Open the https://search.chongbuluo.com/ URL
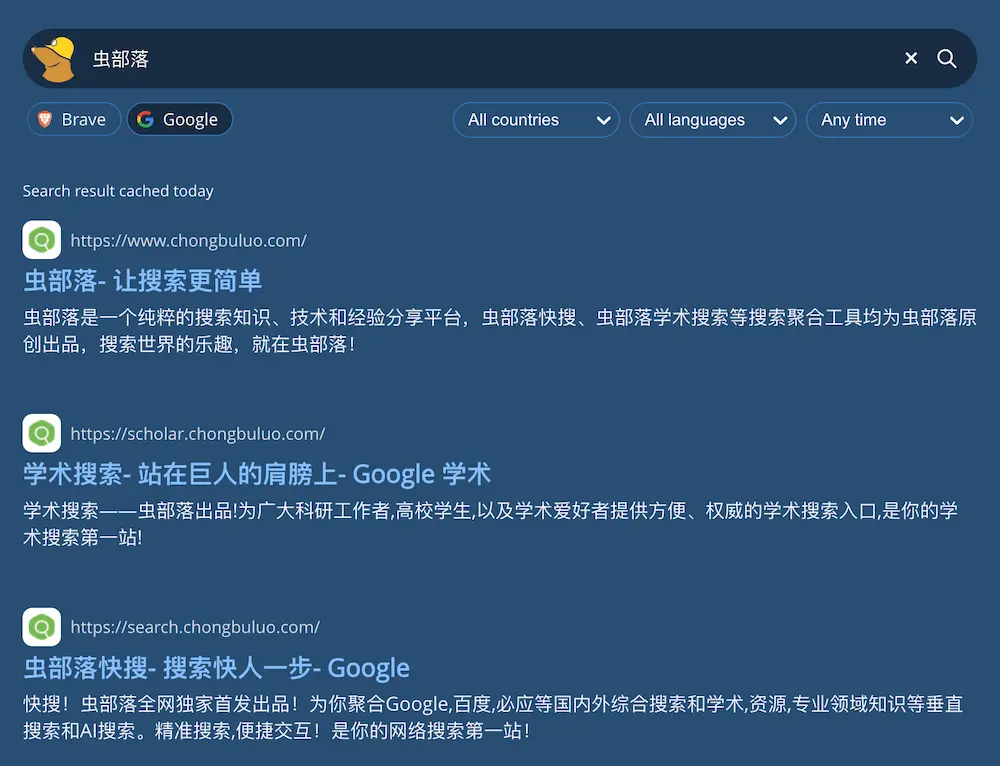The height and width of the screenshot is (766, 1000). 195,627
